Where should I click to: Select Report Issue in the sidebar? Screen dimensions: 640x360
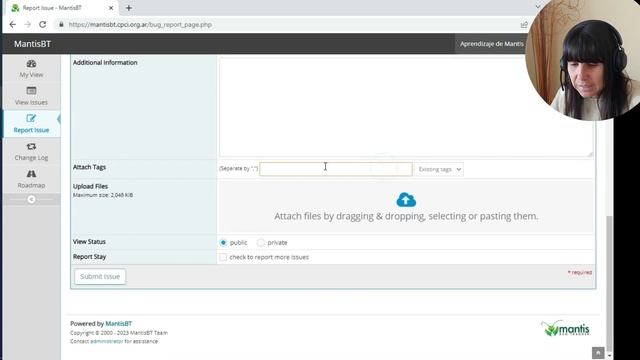coord(31,124)
